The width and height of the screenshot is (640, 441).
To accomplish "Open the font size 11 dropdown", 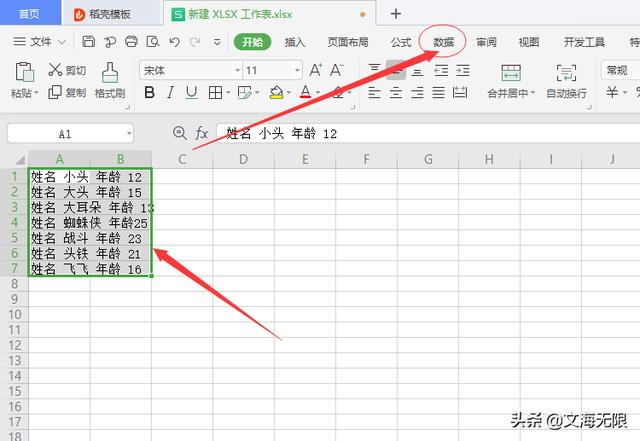I will click(x=298, y=70).
